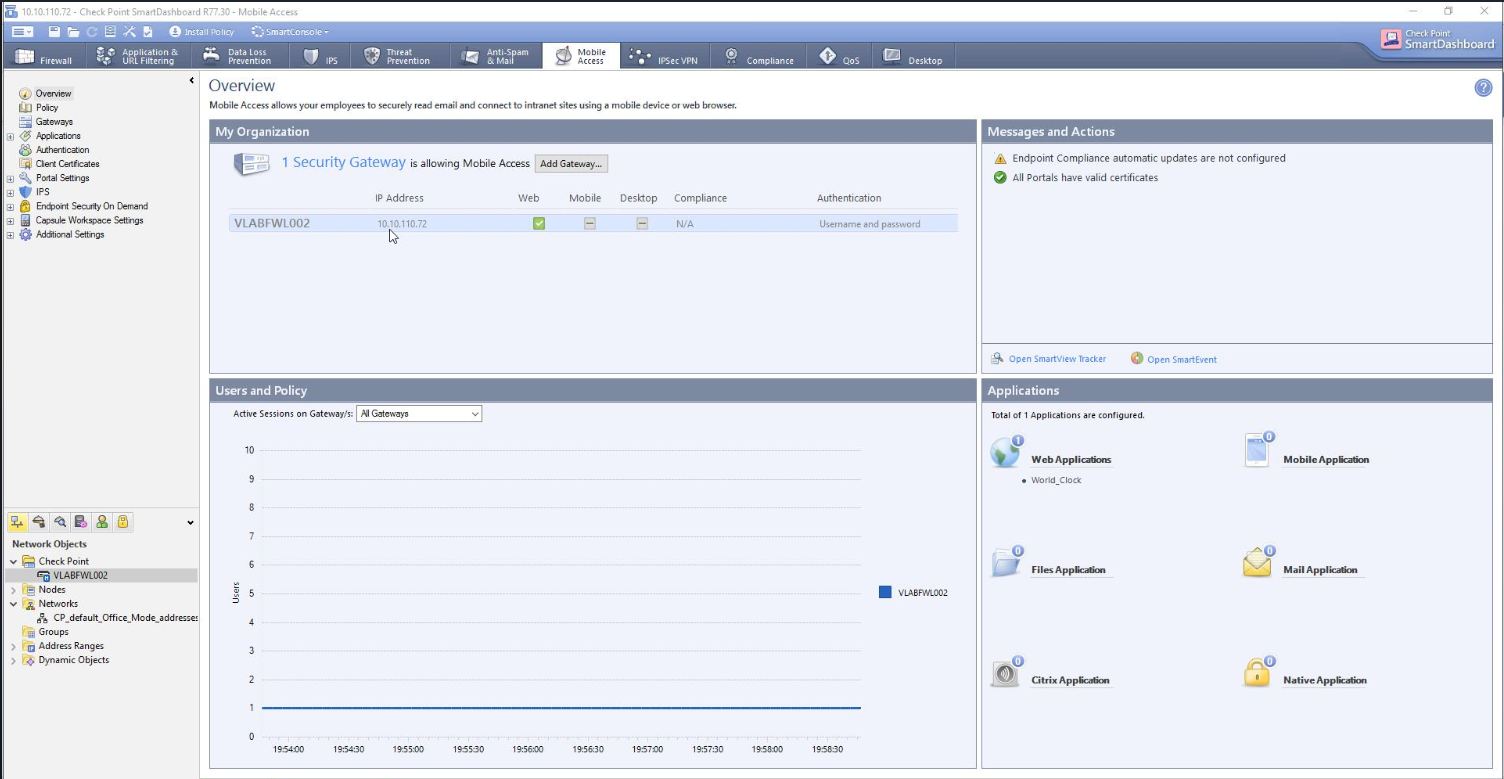The image size is (1504, 779).
Task: Toggle the Web checkbox for VLABFWL002
Action: pyautogui.click(x=539, y=224)
